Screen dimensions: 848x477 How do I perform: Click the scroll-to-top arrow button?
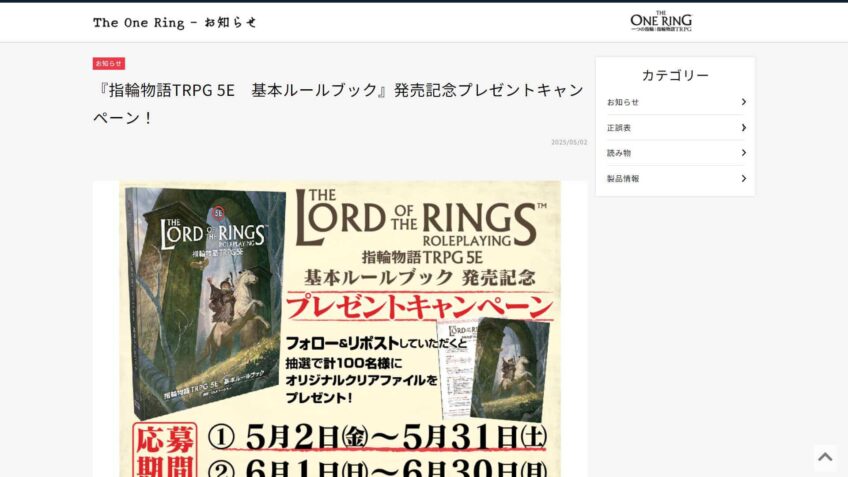pos(825,458)
